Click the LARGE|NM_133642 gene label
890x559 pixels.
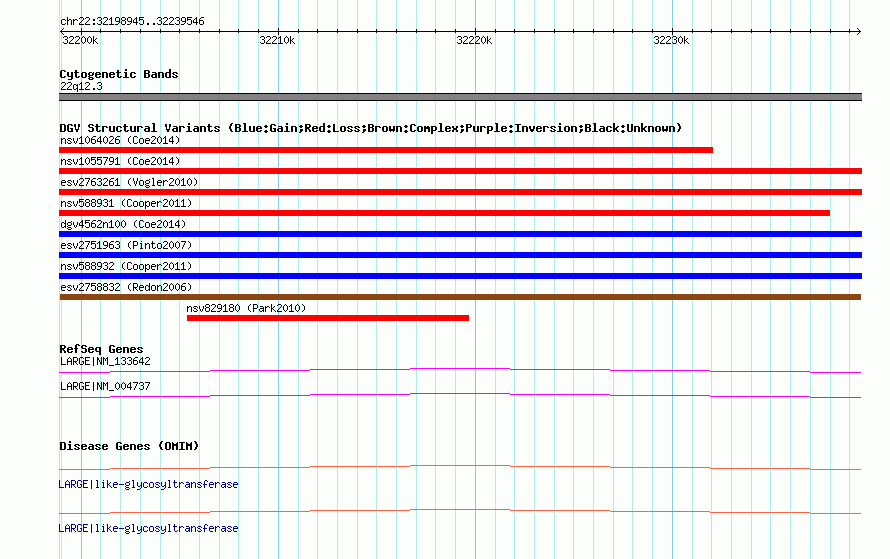click(x=105, y=362)
